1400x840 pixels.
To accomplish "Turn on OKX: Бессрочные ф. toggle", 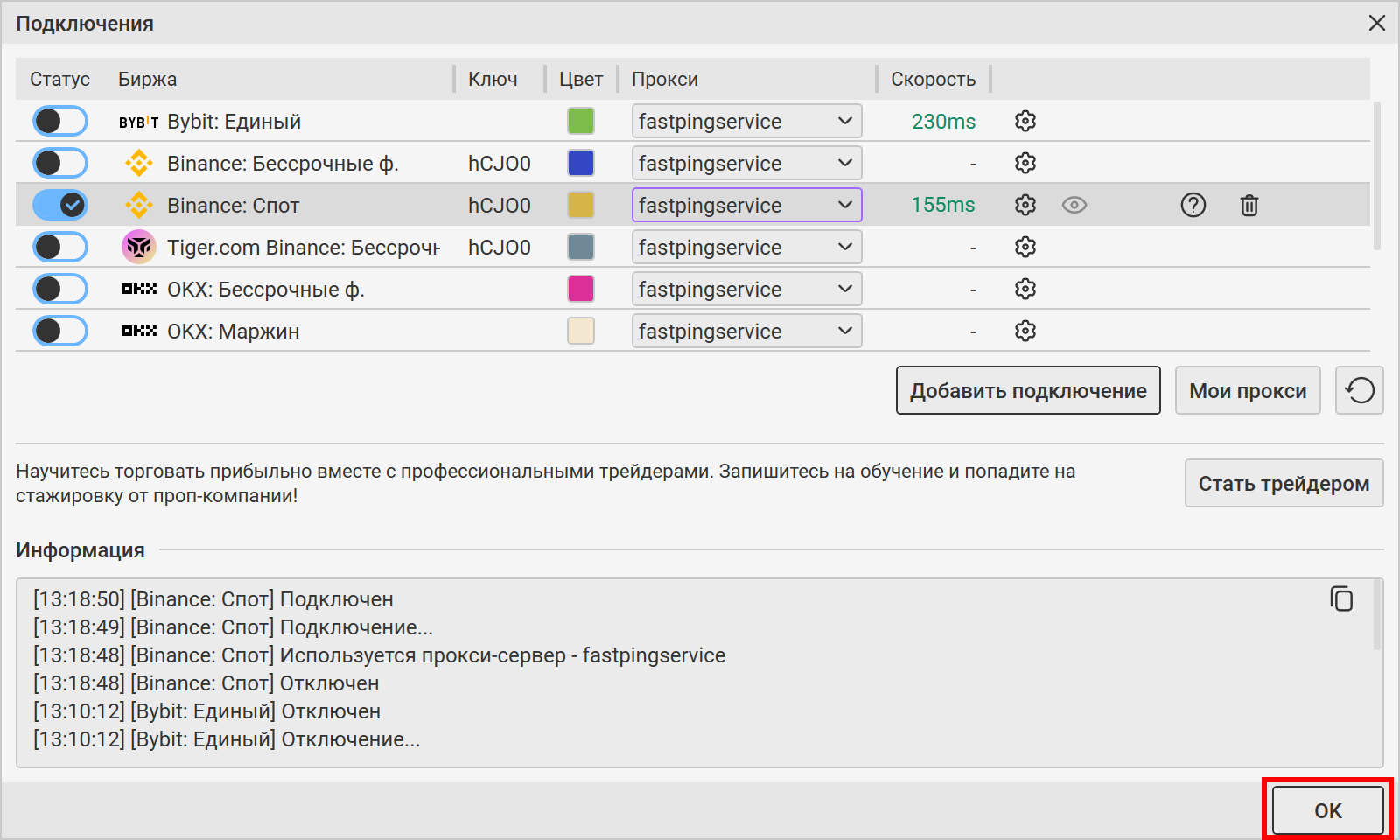I will 60,289.
